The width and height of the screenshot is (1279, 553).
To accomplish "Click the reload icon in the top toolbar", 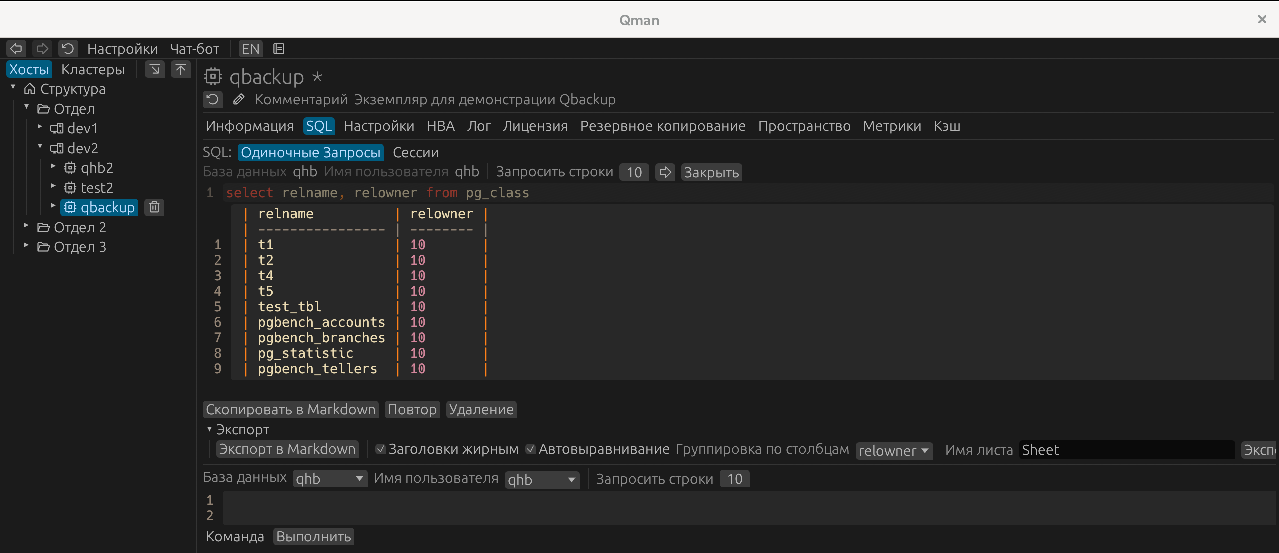I will point(67,48).
